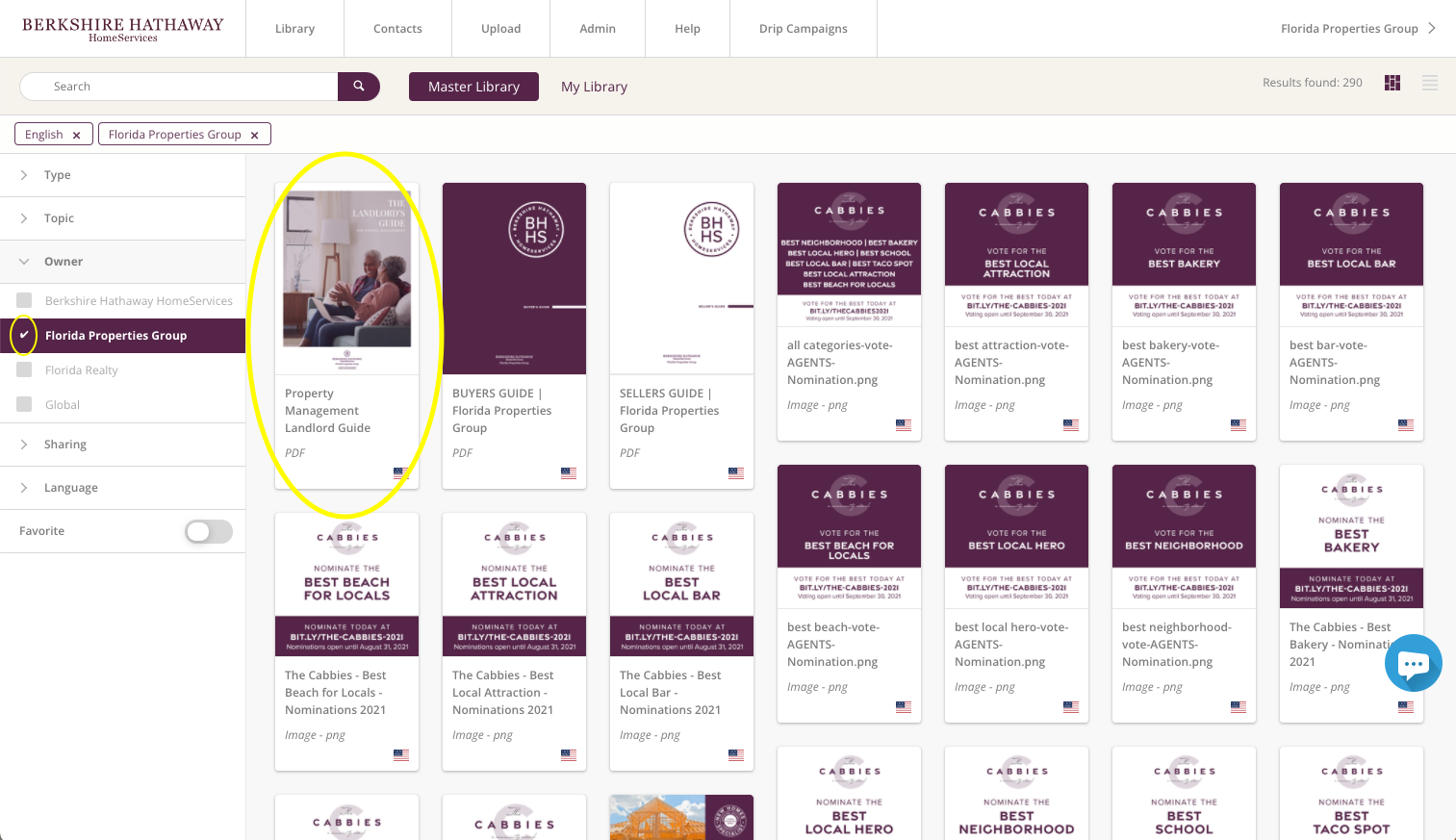Click 'best attraction-vote-AGENTS-Nomination.png' title

point(1011,363)
